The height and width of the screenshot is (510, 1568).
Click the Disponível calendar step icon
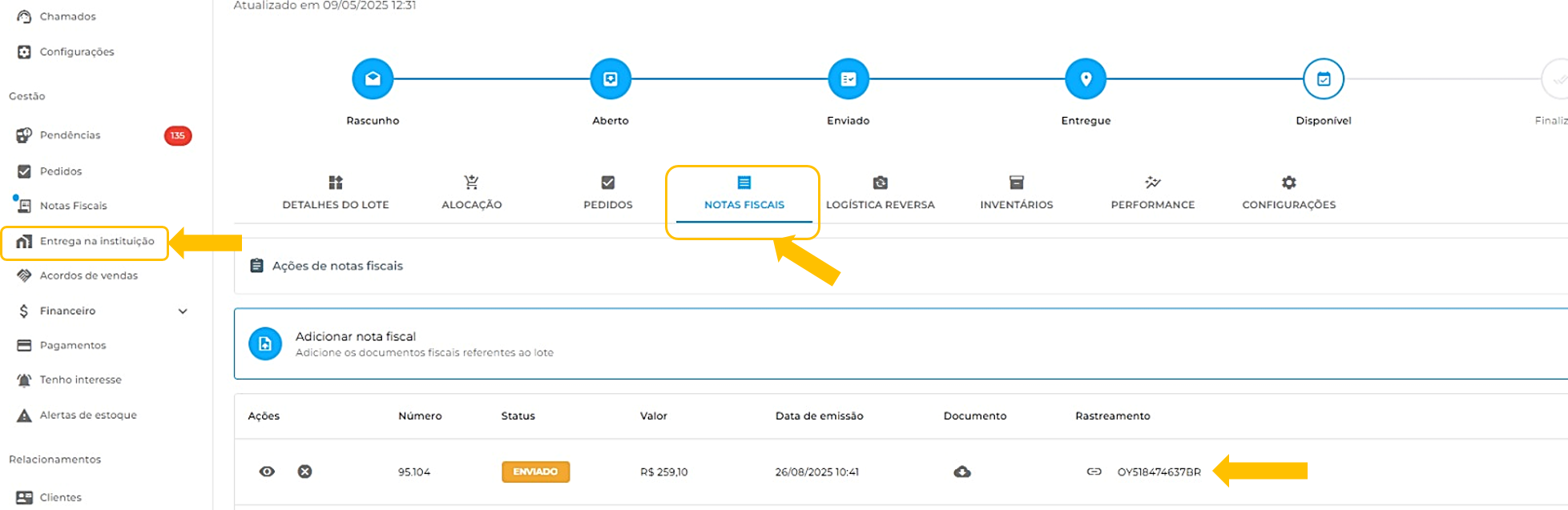1323,79
